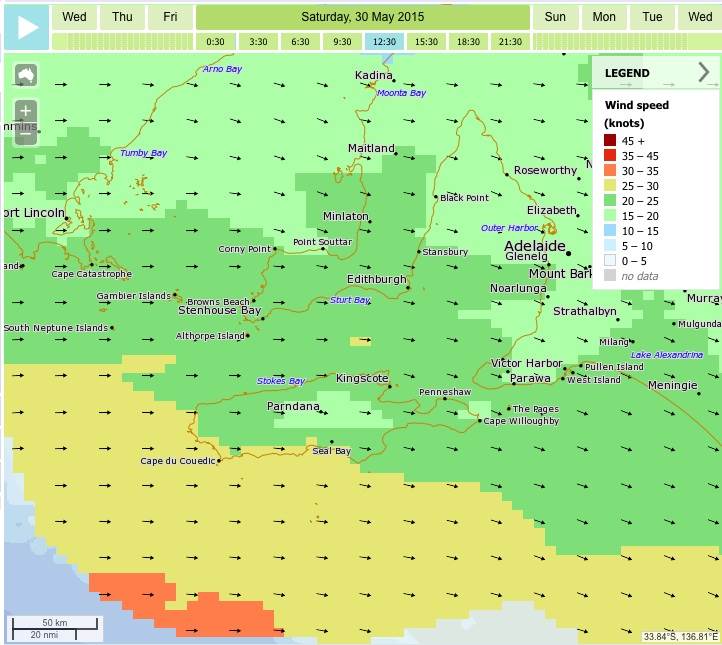Click the Australia full-extent map icon
This screenshot has width=722, height=645.
click(x=25, y=75)
